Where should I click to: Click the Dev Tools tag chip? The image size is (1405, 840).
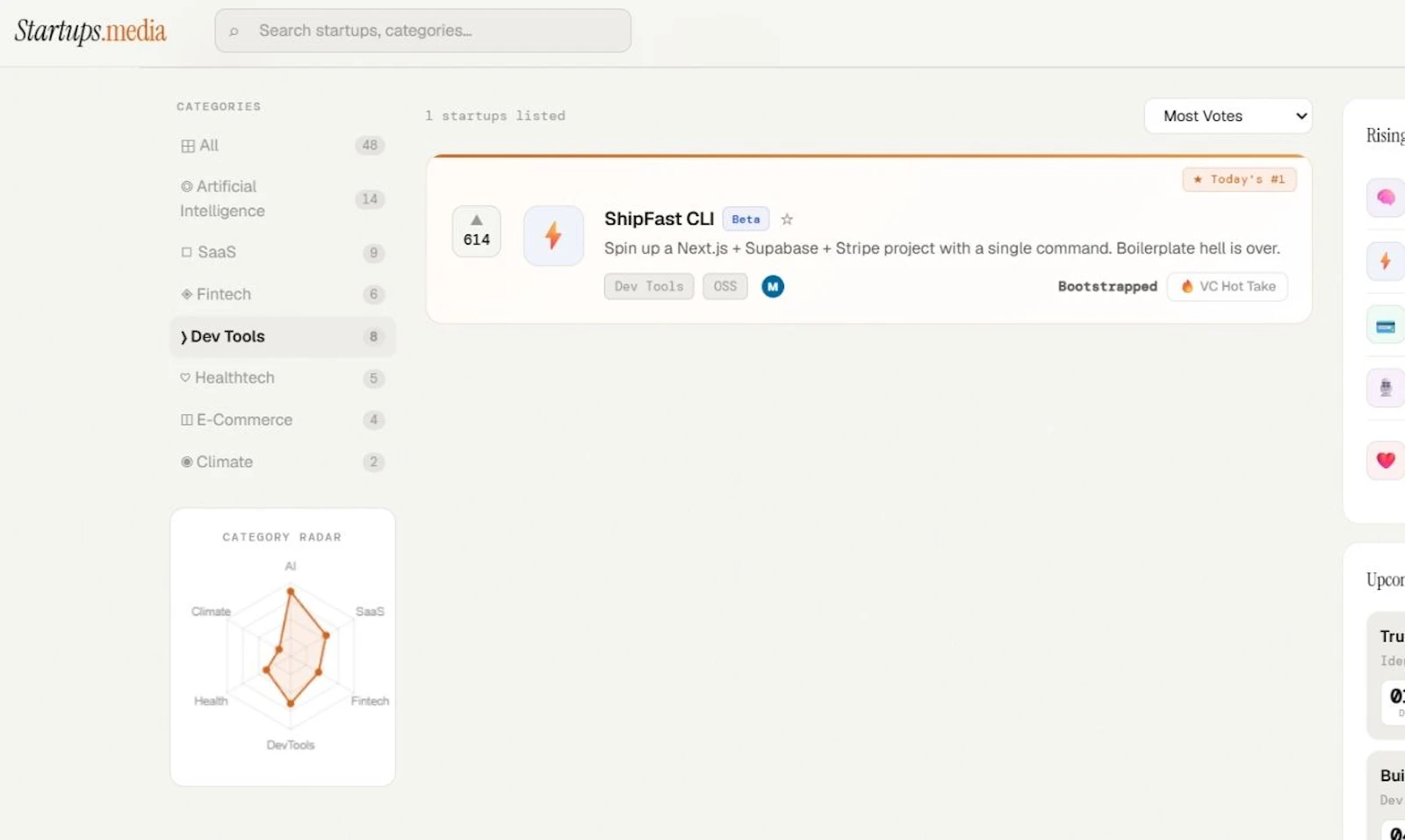pos(649,286)
